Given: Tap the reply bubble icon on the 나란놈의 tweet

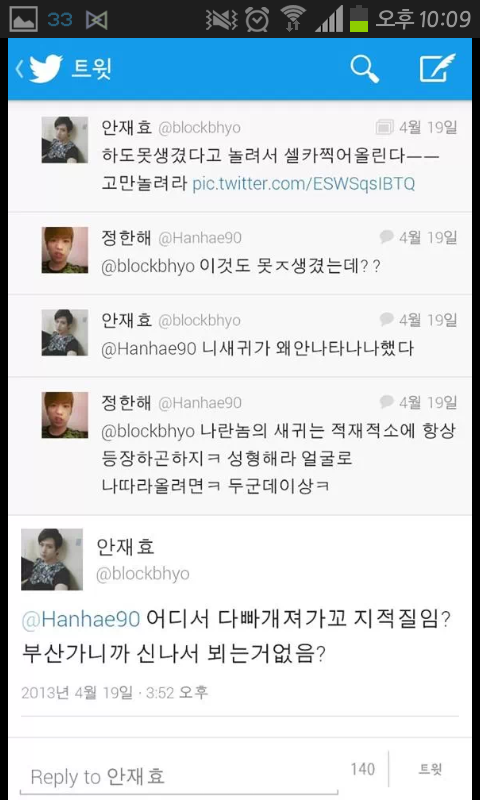Looking at the screenshot, I should tap(387, 402).
